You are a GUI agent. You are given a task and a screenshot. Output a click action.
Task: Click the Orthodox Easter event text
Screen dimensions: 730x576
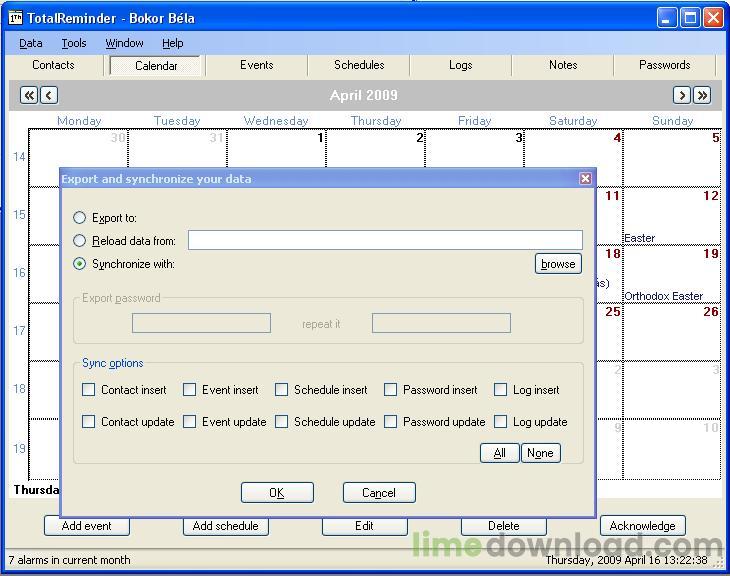663,296
